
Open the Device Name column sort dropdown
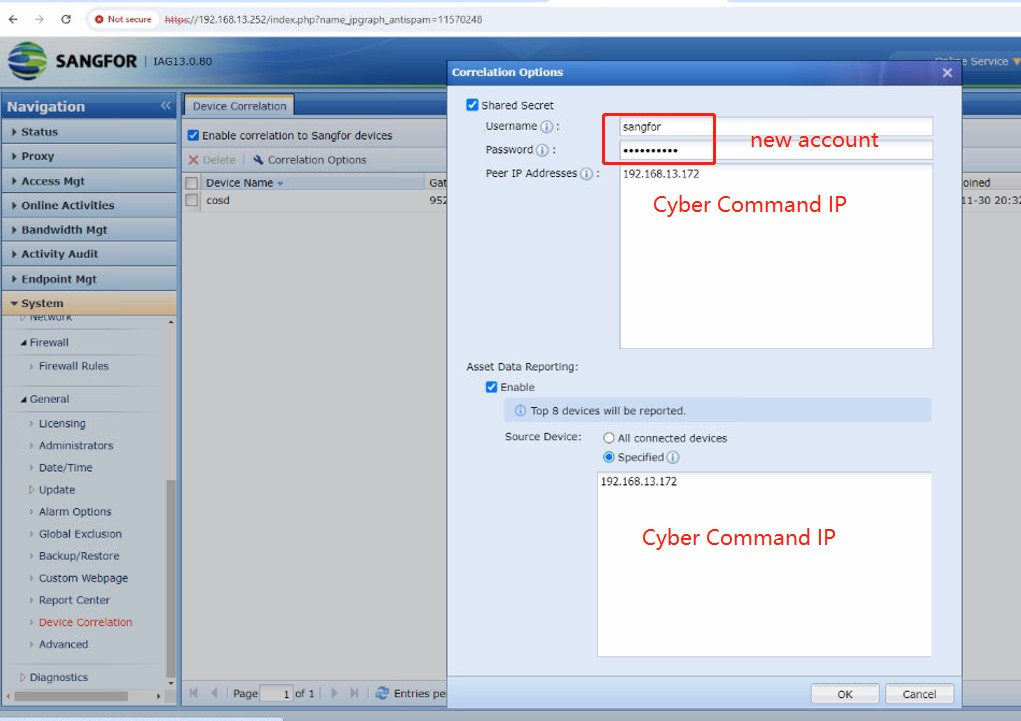point(281,184)
